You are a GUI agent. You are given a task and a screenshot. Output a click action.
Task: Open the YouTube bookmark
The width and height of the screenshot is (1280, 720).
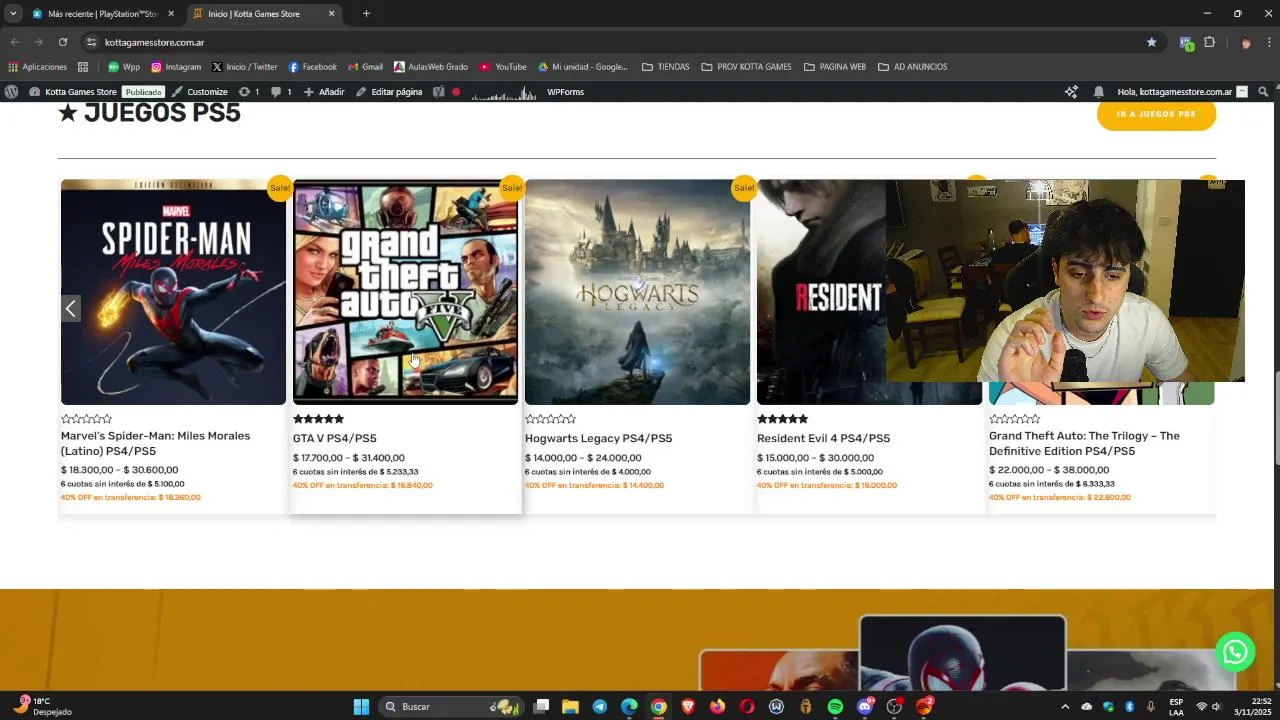click(x=502, y=67)
